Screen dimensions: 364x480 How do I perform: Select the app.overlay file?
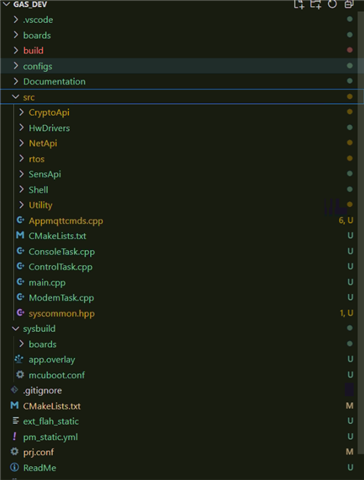pos(52,360)
